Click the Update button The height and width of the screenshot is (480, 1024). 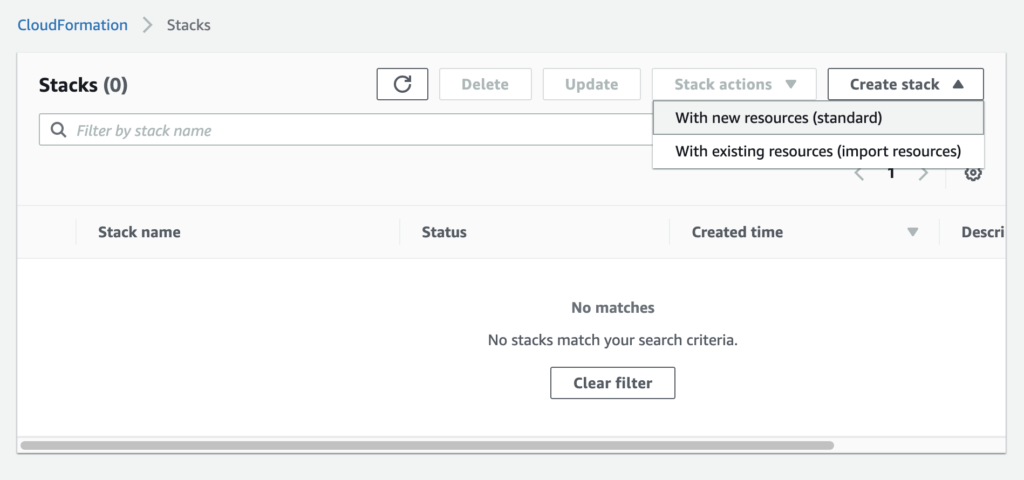click(592, 84)
